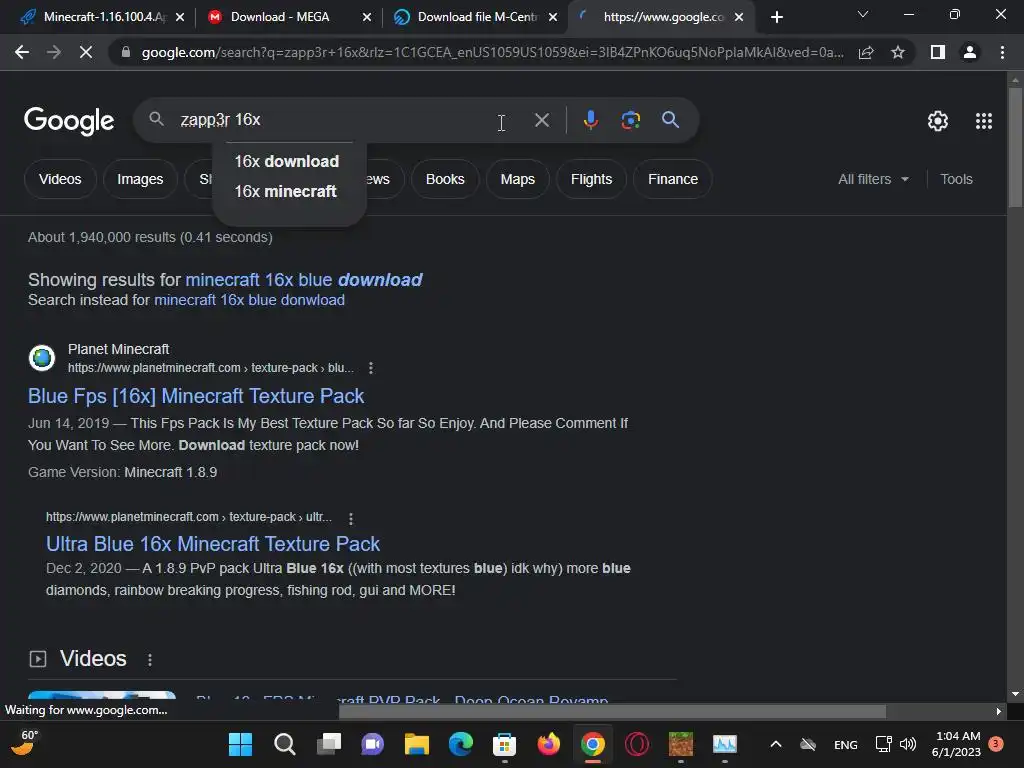Open taskbar search
This screenshot has height=768, width=1024.
(284, 744)
